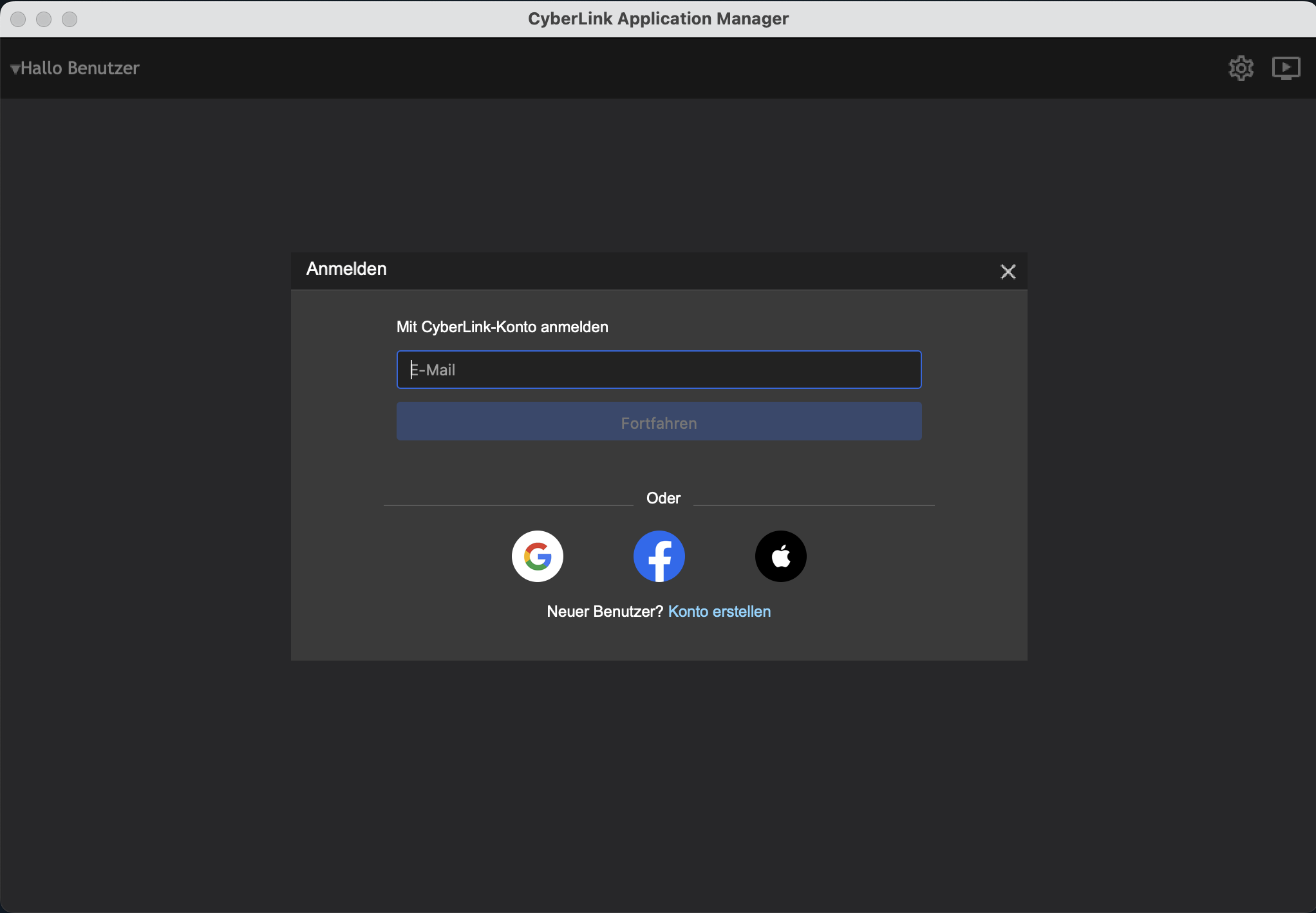Click the Anmelden dialog title
The height and width of the screenshot is (913, 1316).
(x=346, y=269)
